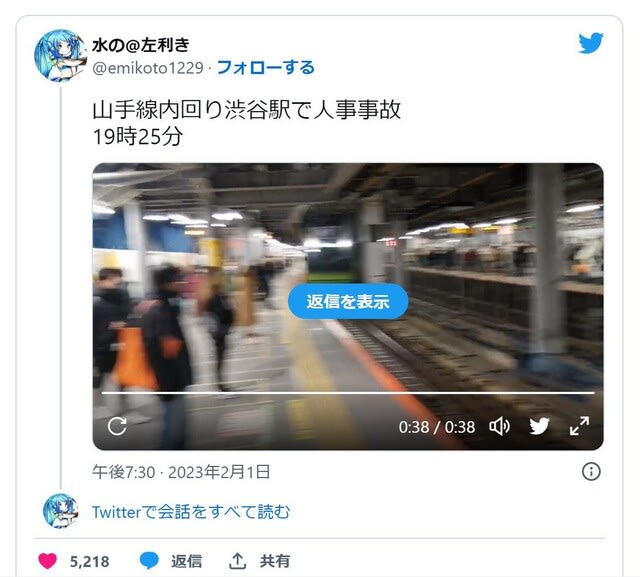
Task: Click the 返信を表示 button on the video
Action: [348, 302]
